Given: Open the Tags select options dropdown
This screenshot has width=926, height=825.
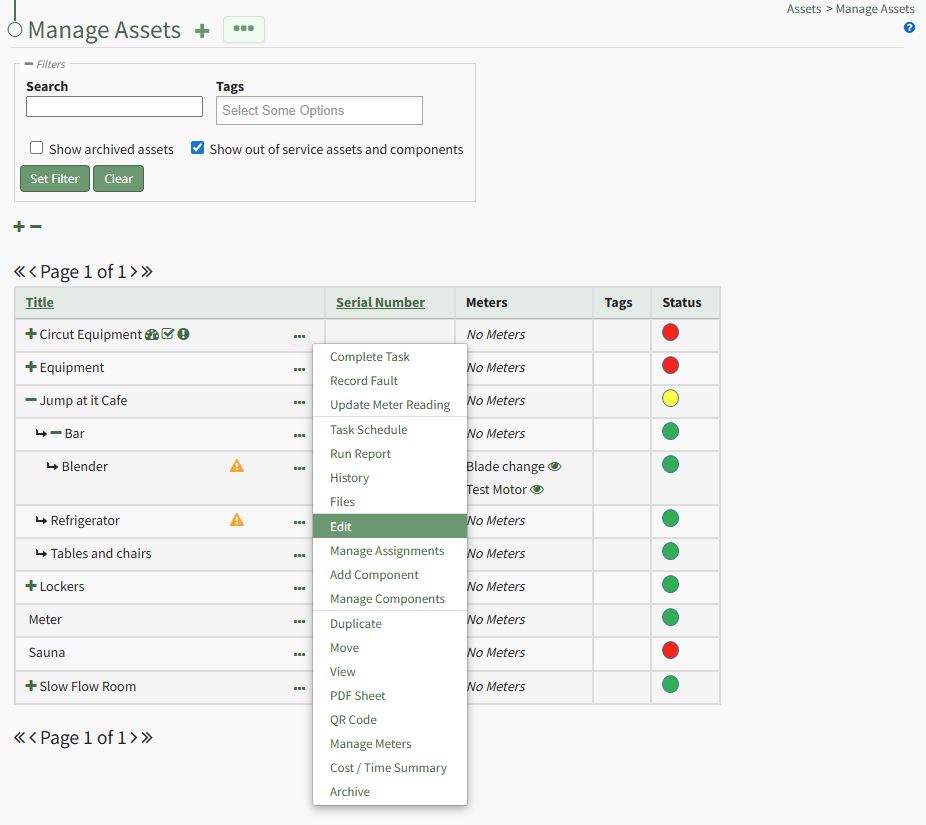Looking at the screenshot, I should (319, 110).
